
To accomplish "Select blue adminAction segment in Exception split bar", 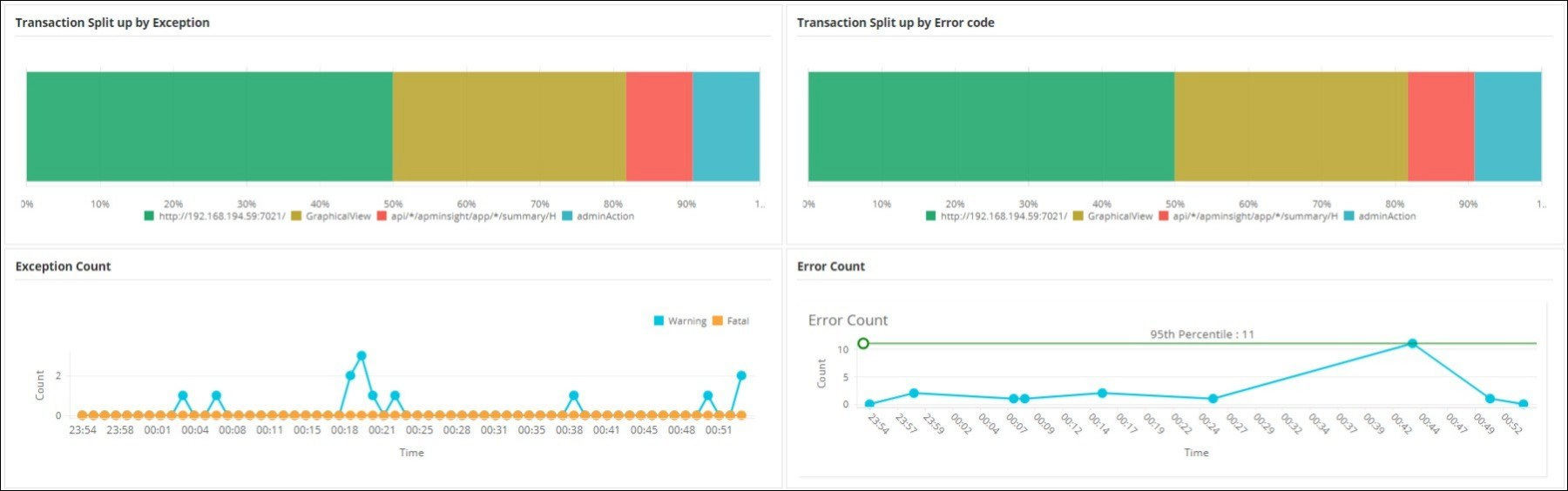I will pos(726,126).
